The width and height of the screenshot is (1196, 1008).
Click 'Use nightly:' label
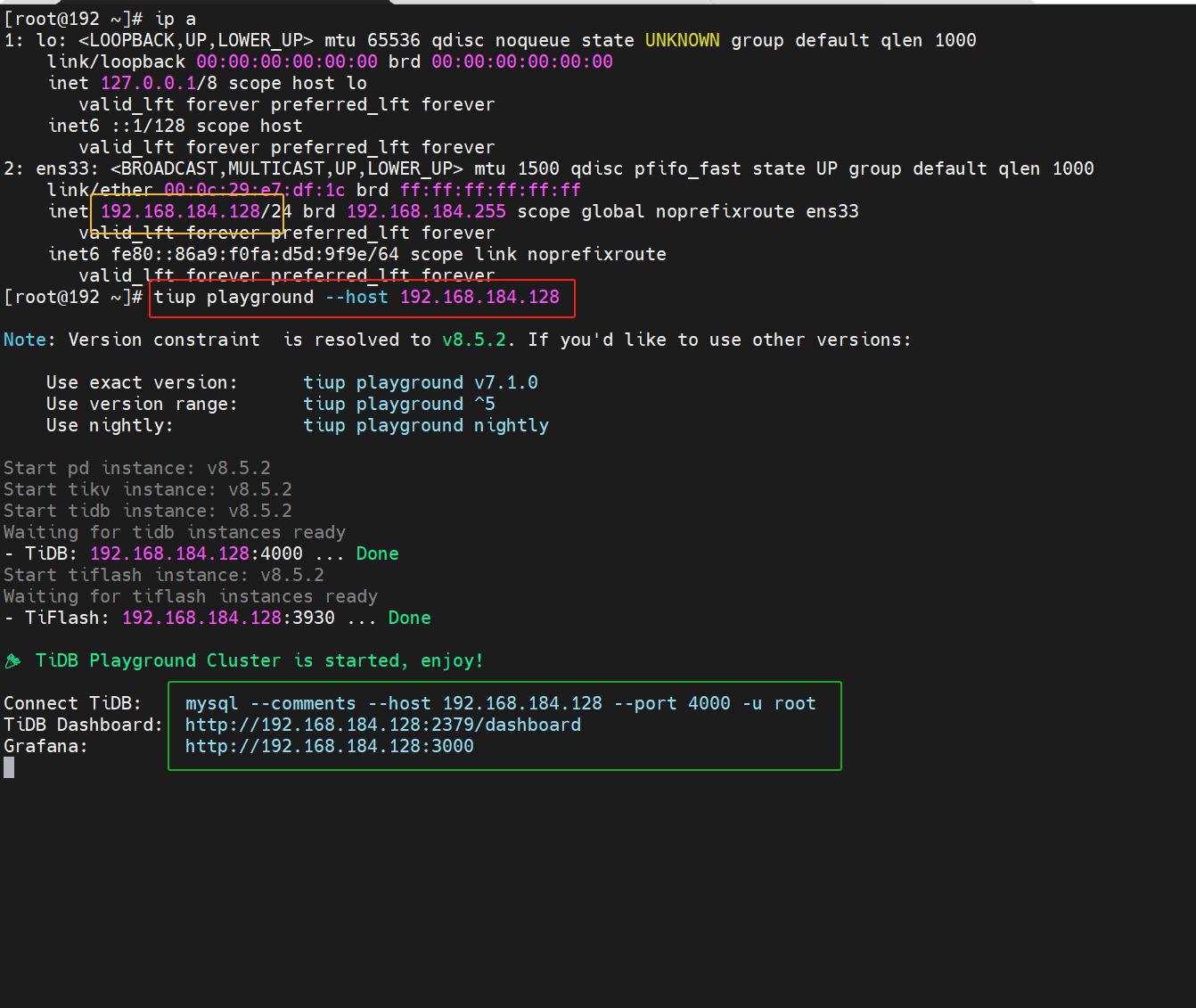coord(111,425)
